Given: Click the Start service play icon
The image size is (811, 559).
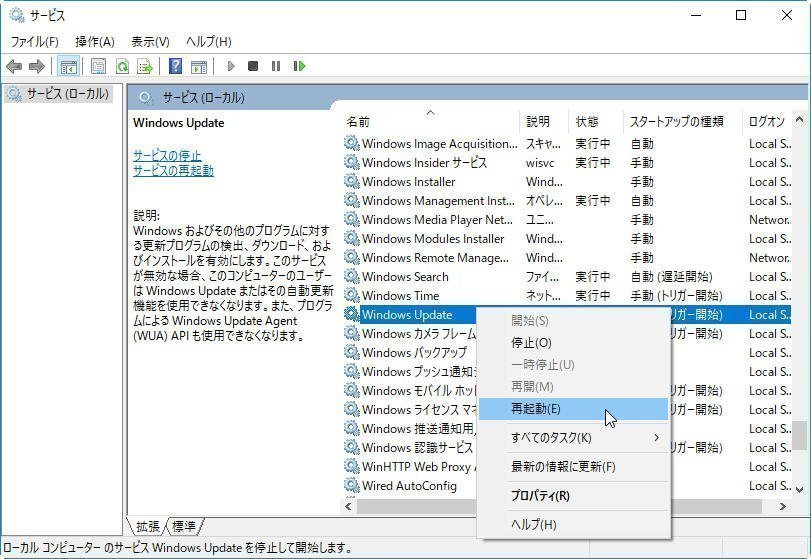Looking at the screenshot, I should [231, 66].
